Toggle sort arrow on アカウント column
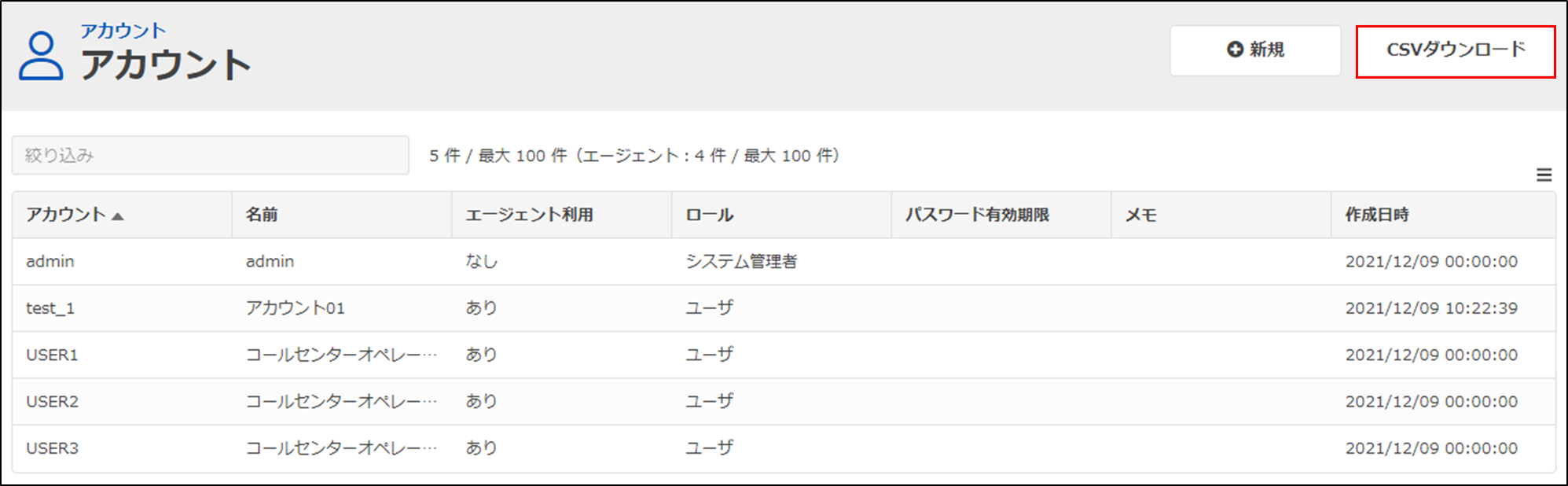 (x=118, y=216)
